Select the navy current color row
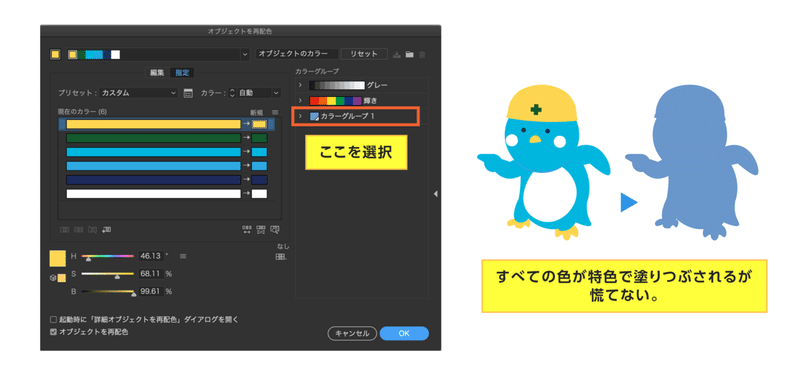Screen dimensions: 800x375 coord(153,180)
